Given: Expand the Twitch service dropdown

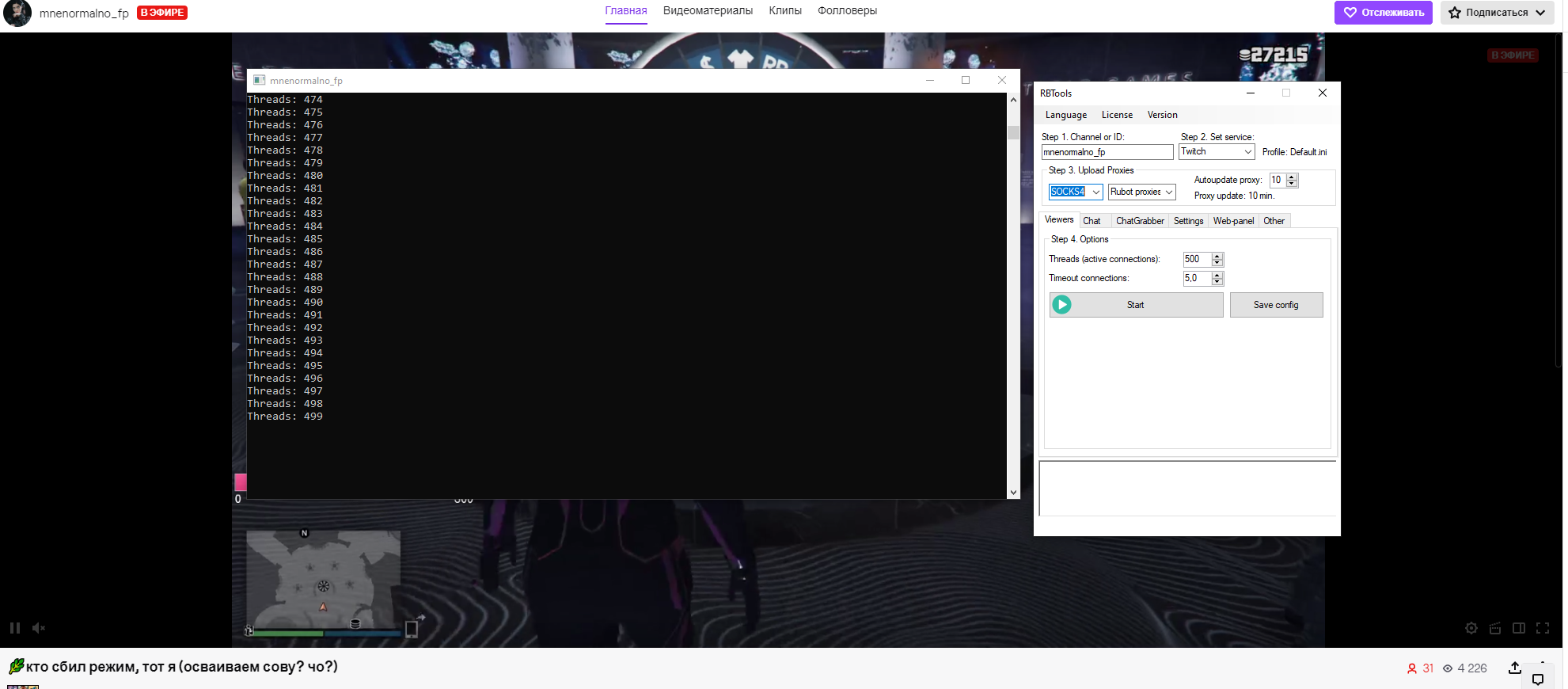Looking at the screenshot, I should [x=1247, y=152].
